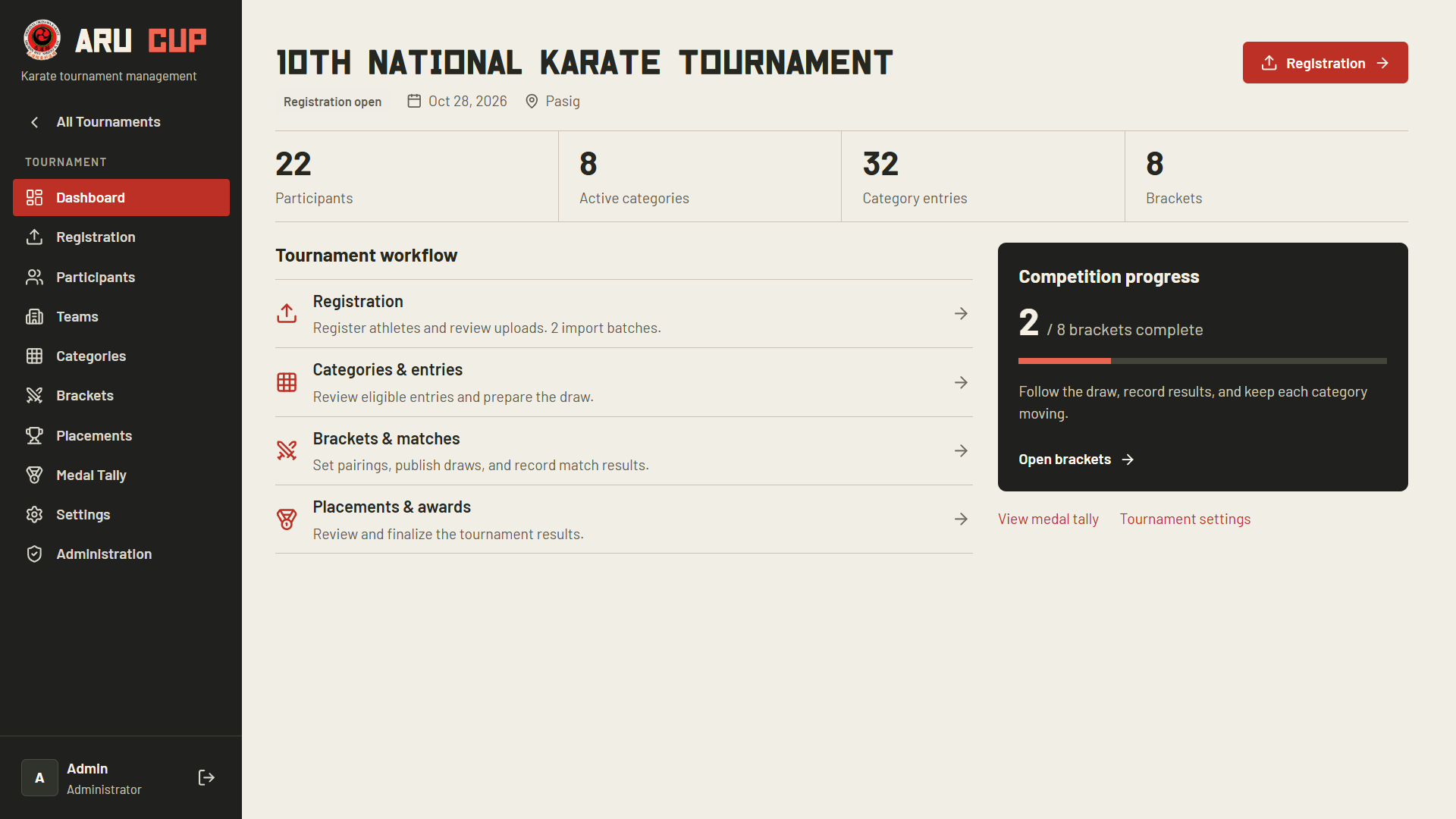Click the 2 / 8 brackets complete text
1456x819 pixels.
tap(1110, 324)
